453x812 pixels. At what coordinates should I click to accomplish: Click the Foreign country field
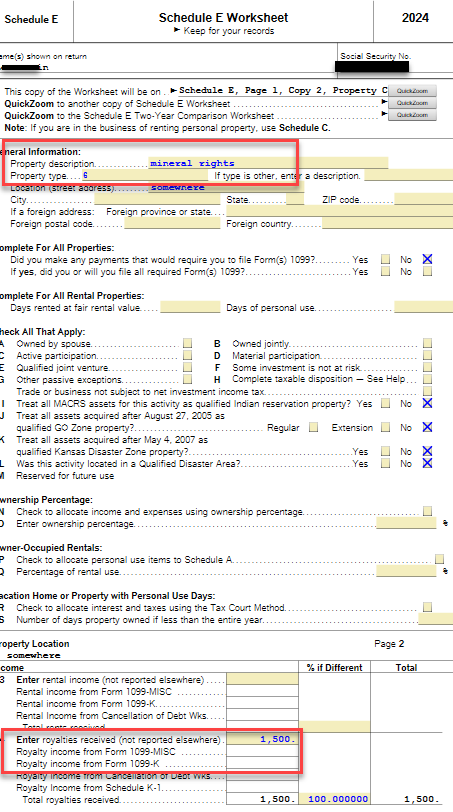coord(387,224)
